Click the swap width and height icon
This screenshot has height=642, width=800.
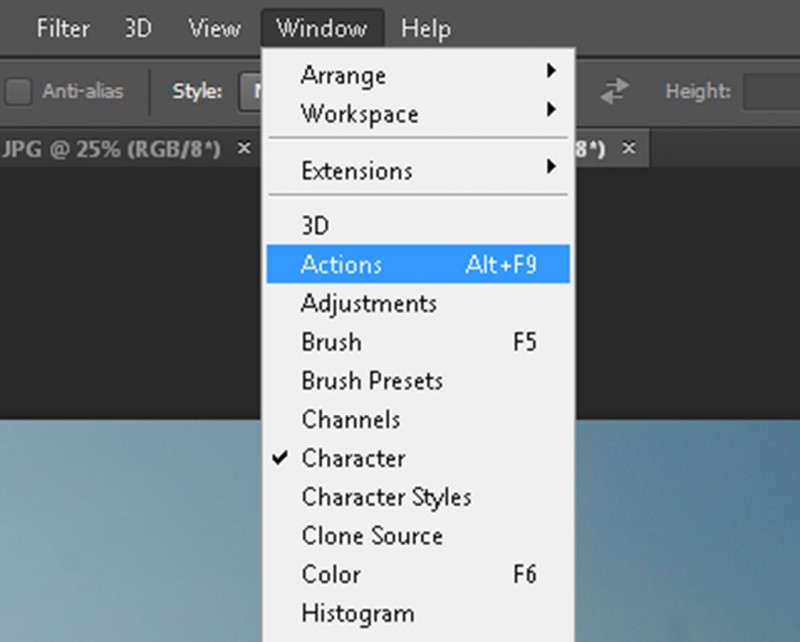612,92
